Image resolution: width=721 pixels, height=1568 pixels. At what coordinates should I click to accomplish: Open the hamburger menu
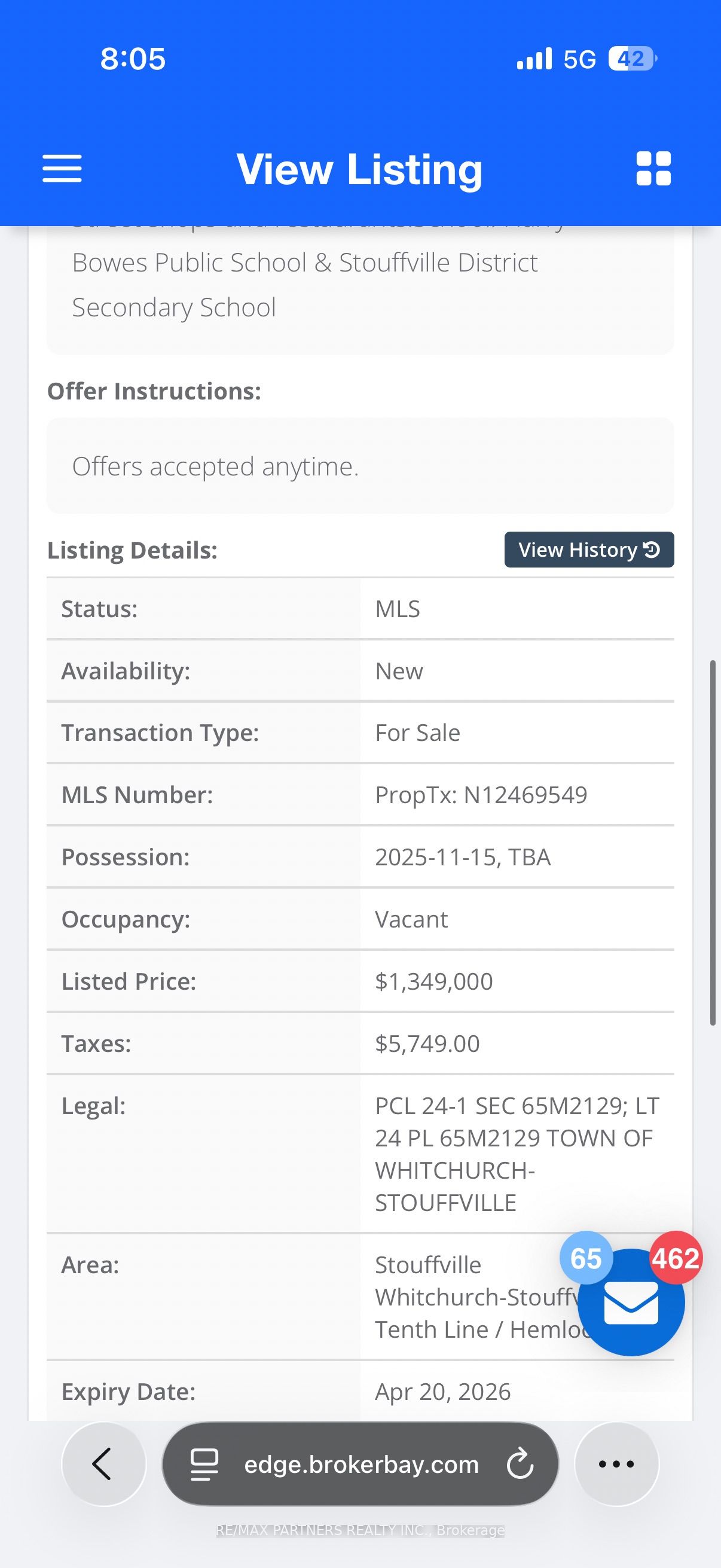(x=62, y=169)
